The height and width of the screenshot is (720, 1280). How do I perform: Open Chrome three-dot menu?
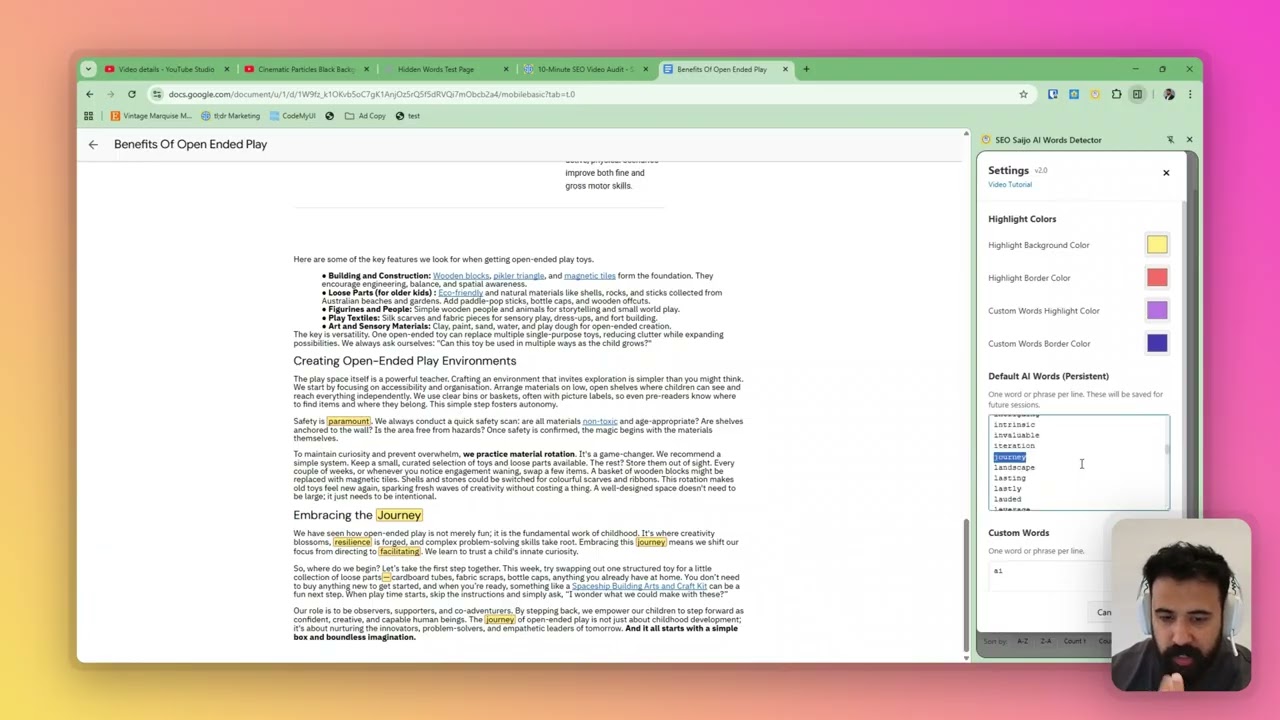click(x=1189, y=94)
